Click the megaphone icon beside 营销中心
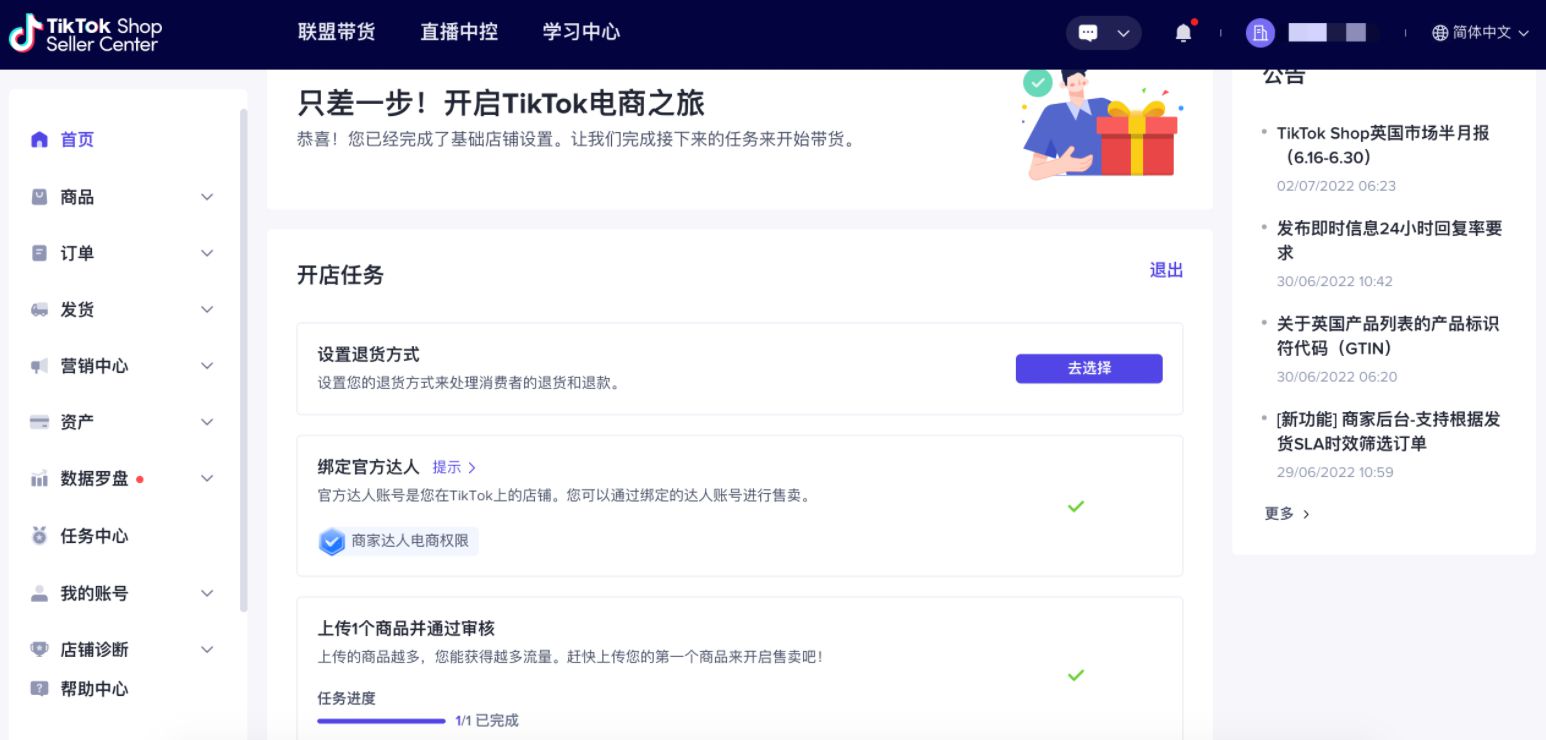1546x740 pixels. [39, 366]
